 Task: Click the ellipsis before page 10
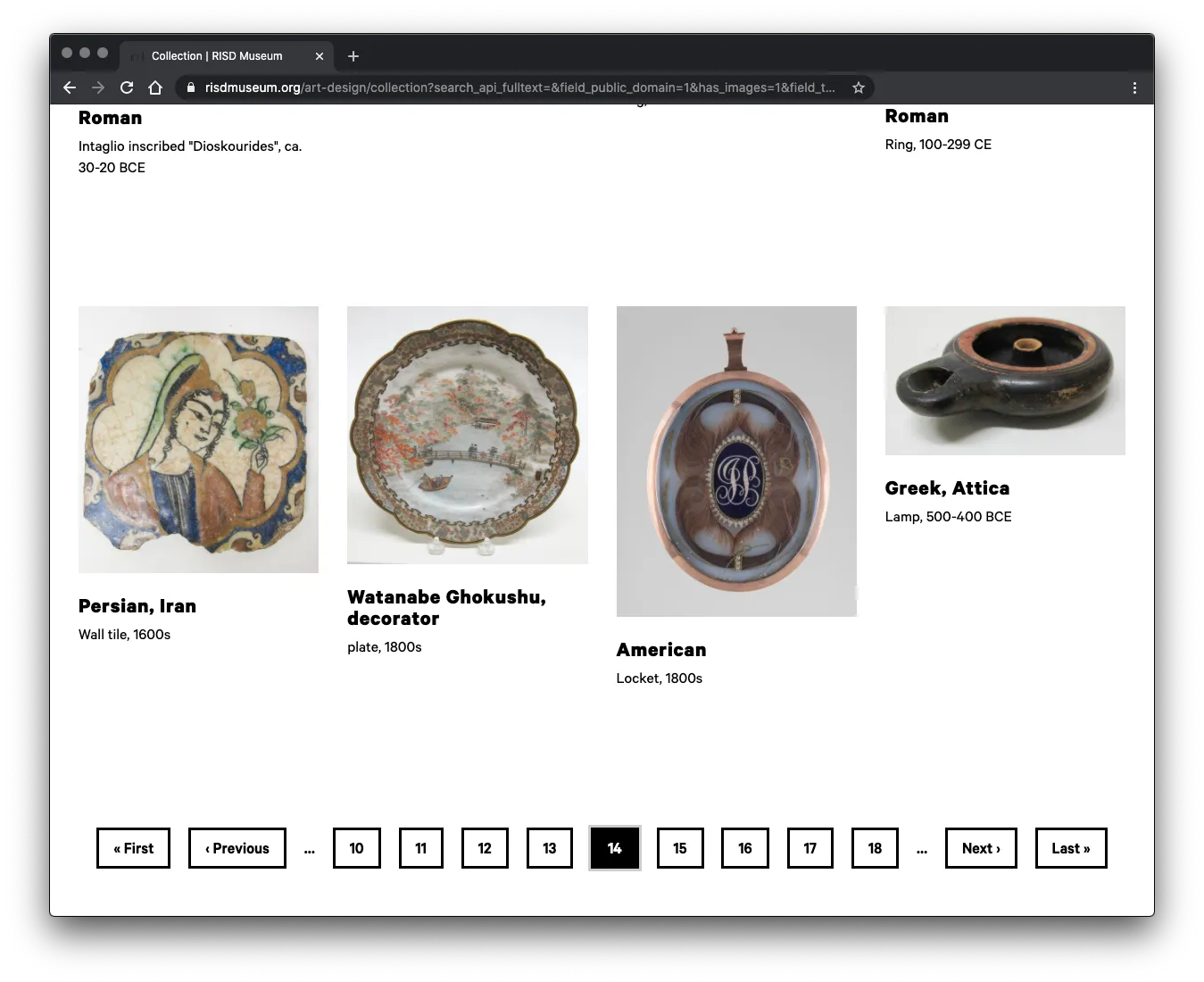tap(309, 848)
